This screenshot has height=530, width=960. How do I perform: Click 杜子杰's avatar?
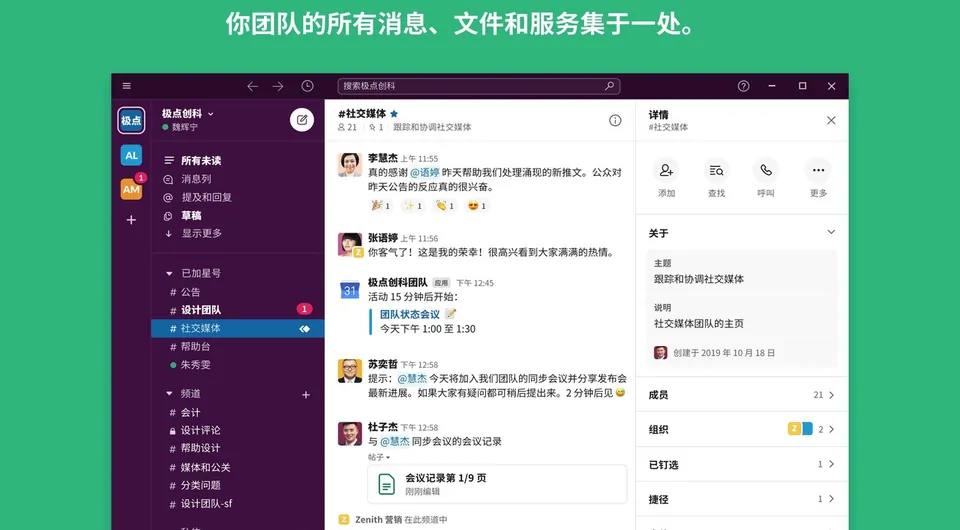(x=350, y=434)
